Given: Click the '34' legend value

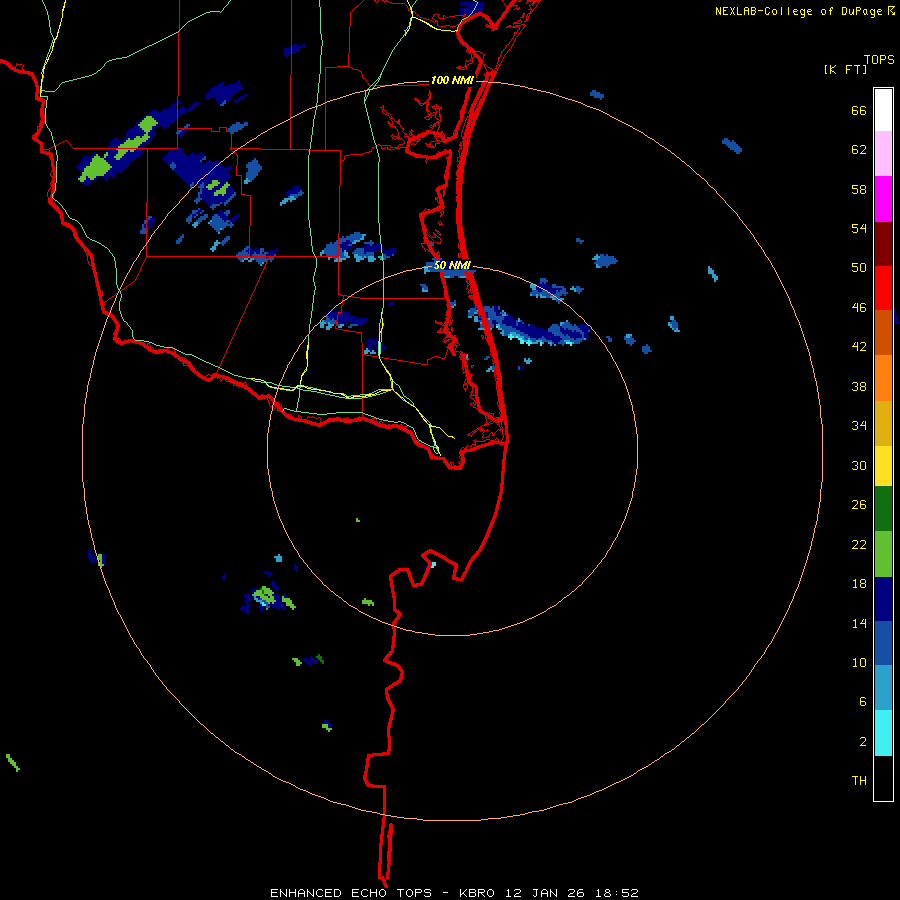Looking at the screenshot, I should coord(859,426).
